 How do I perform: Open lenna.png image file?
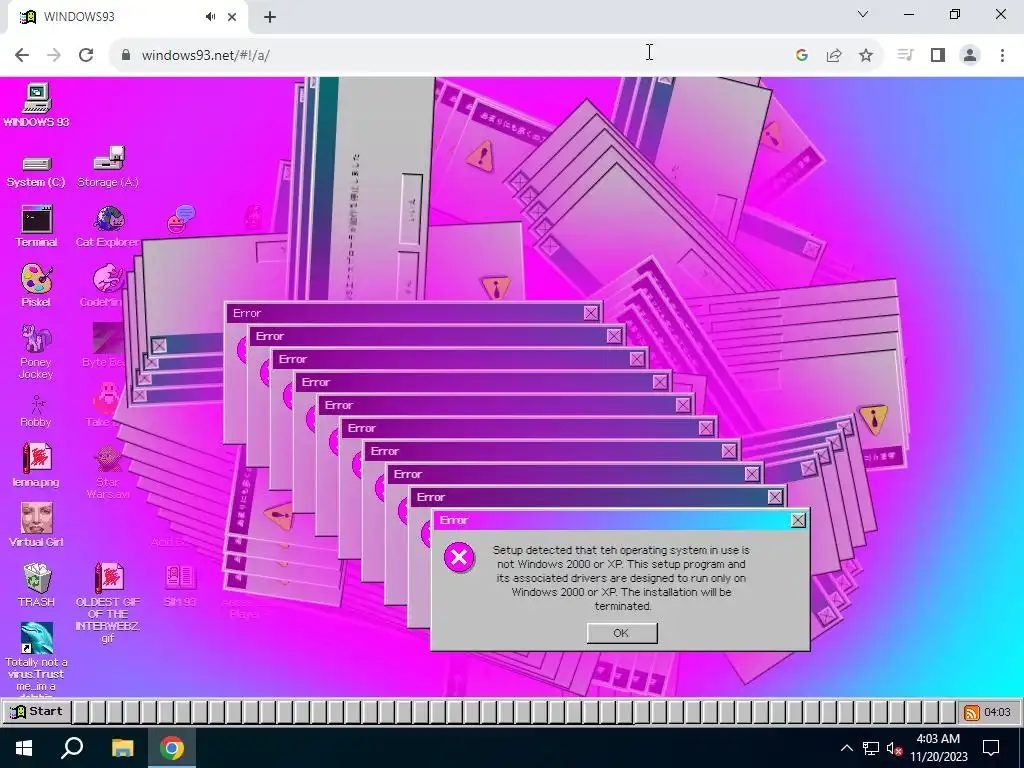coord(36,464)
